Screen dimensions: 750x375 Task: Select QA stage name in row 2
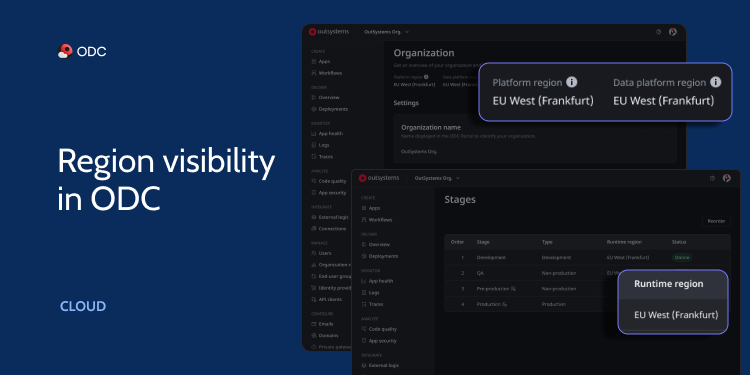pyautogui.click(x=480, y=273)
